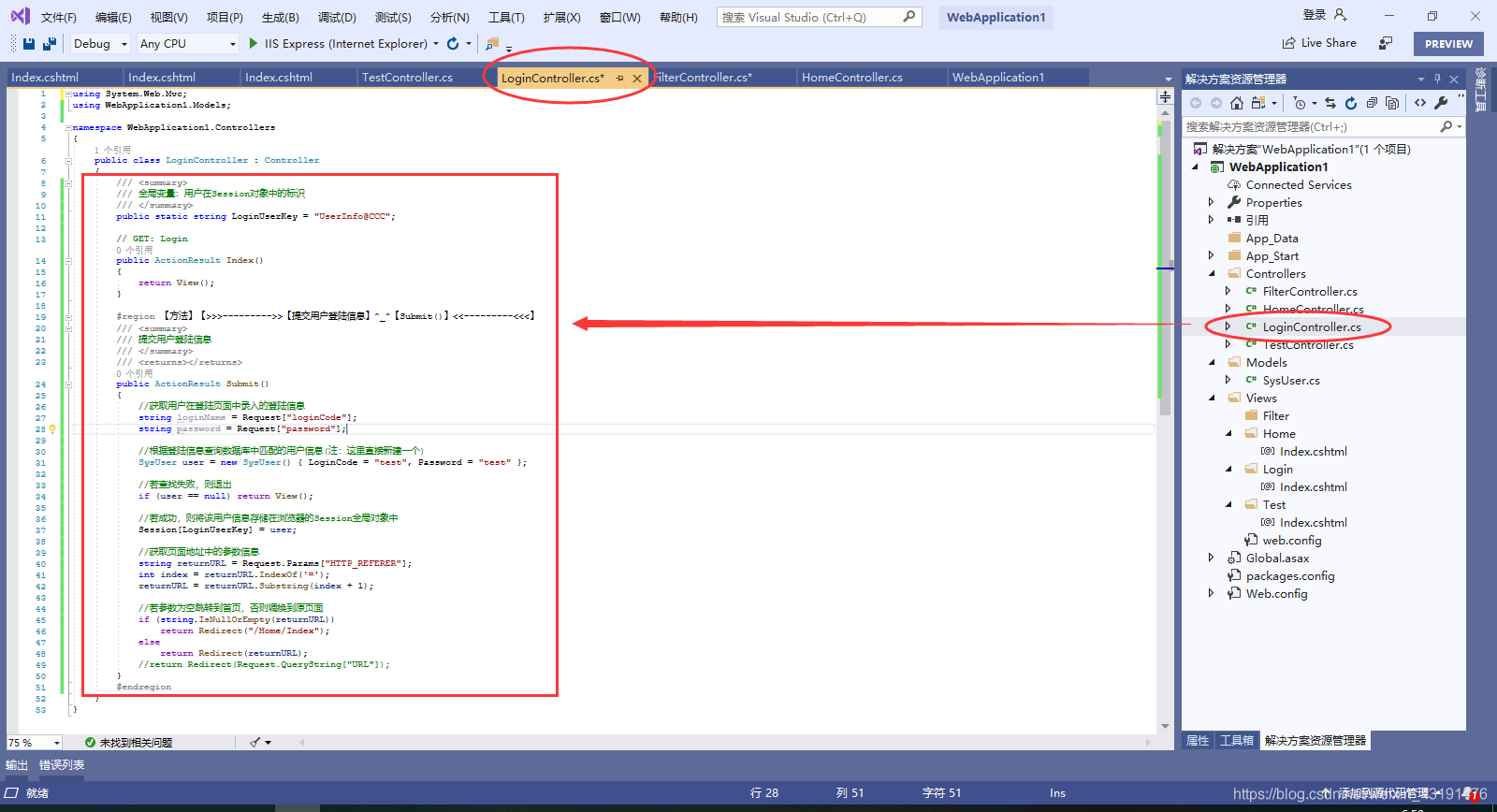Collapse the Controllers folder
The height and width of the screenshot is (812, 1497).
point(1211,273)
